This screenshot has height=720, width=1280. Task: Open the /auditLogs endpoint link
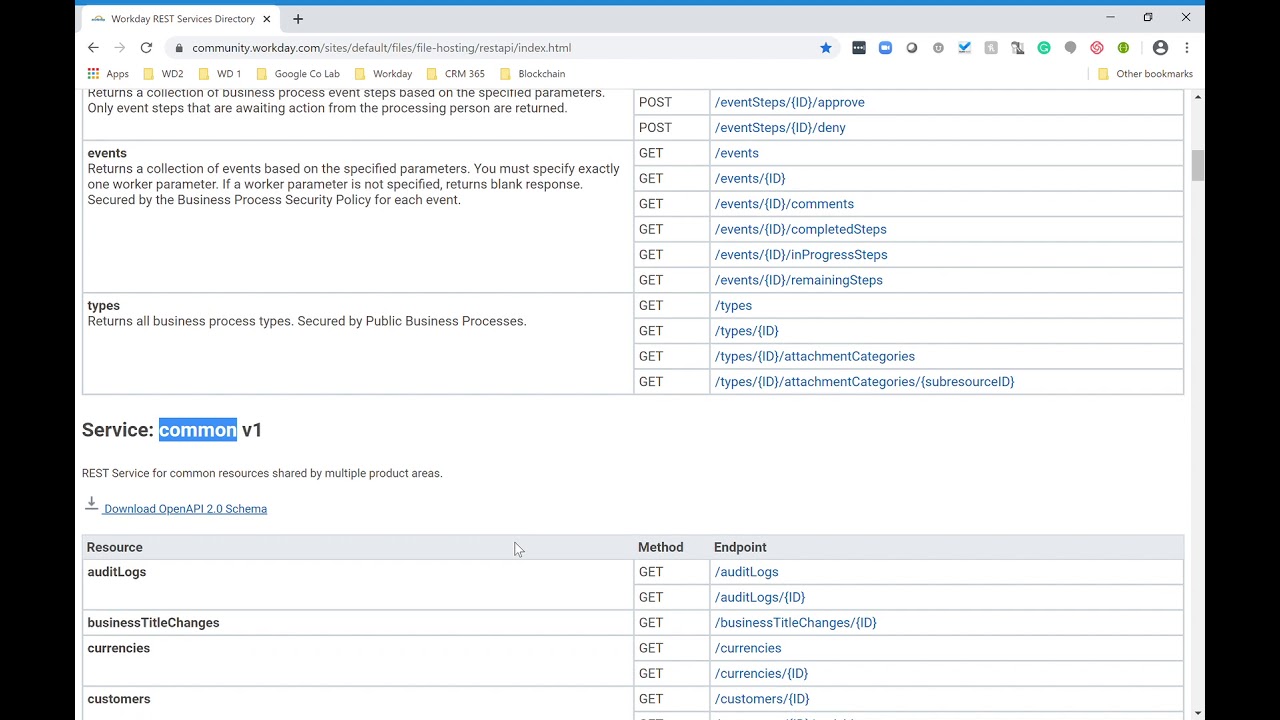[x=746, y=572]
